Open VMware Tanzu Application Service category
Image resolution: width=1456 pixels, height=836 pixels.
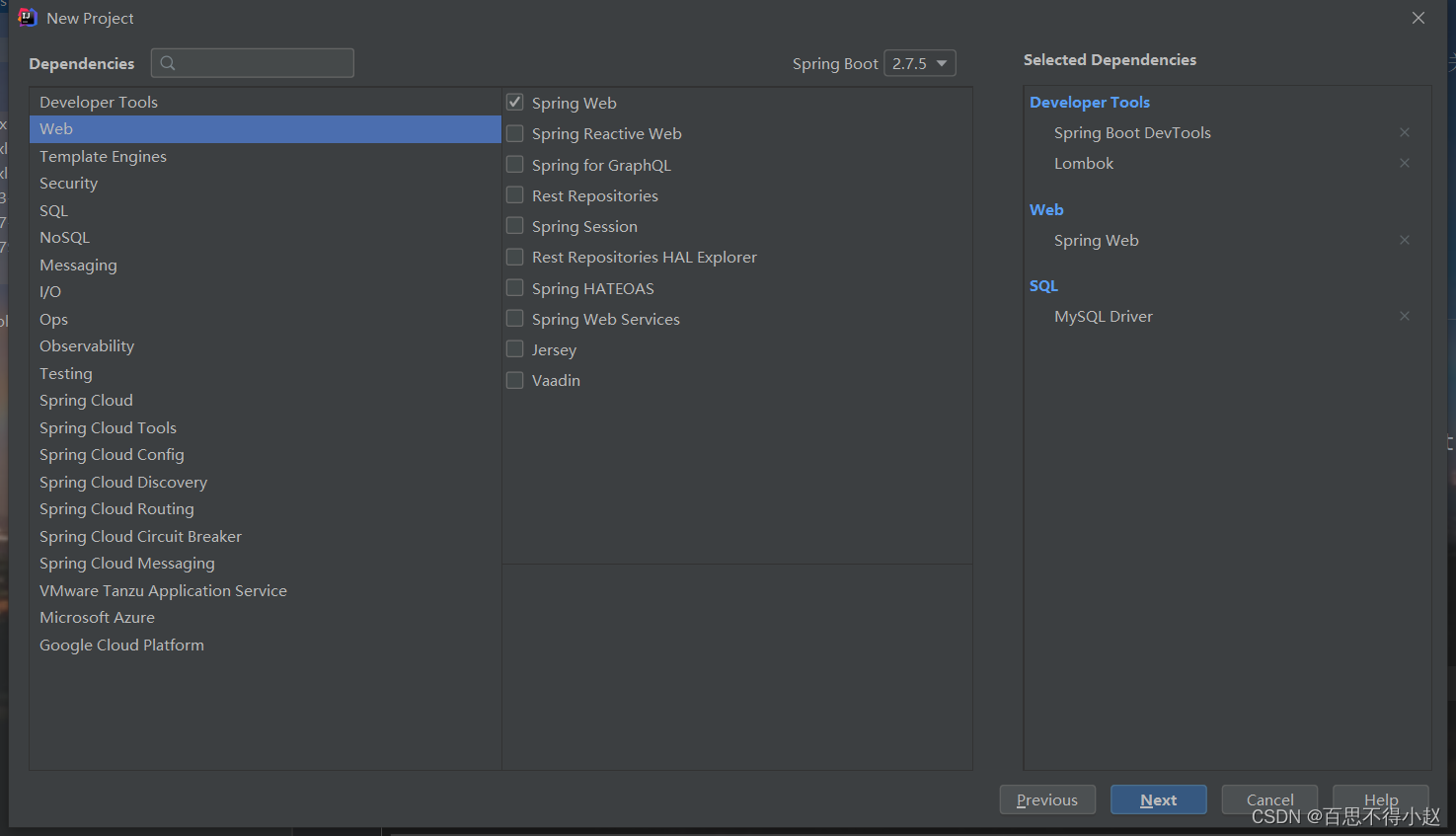tap(266, 590)
